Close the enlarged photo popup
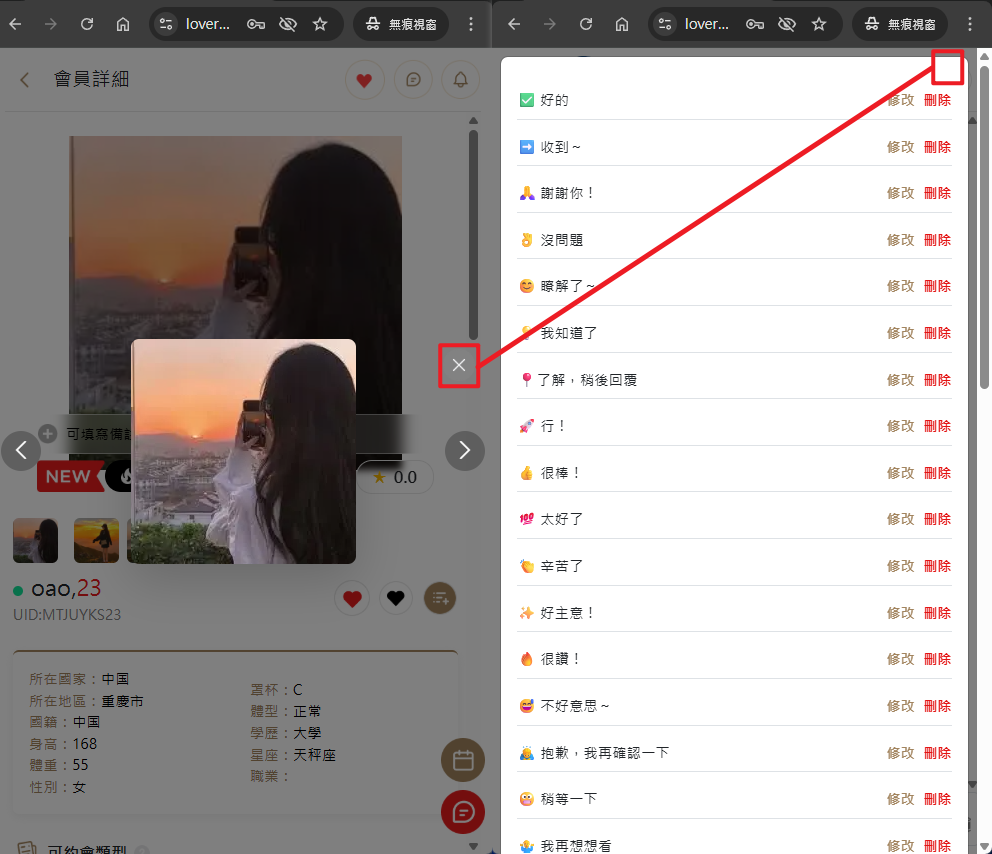 click(x=459, y=365)
